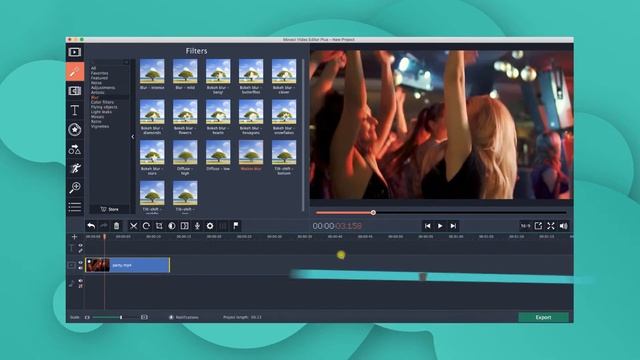Screen dimensions: 640x360
Task: Open the Import media tab
Action: (x=75, y=52)
